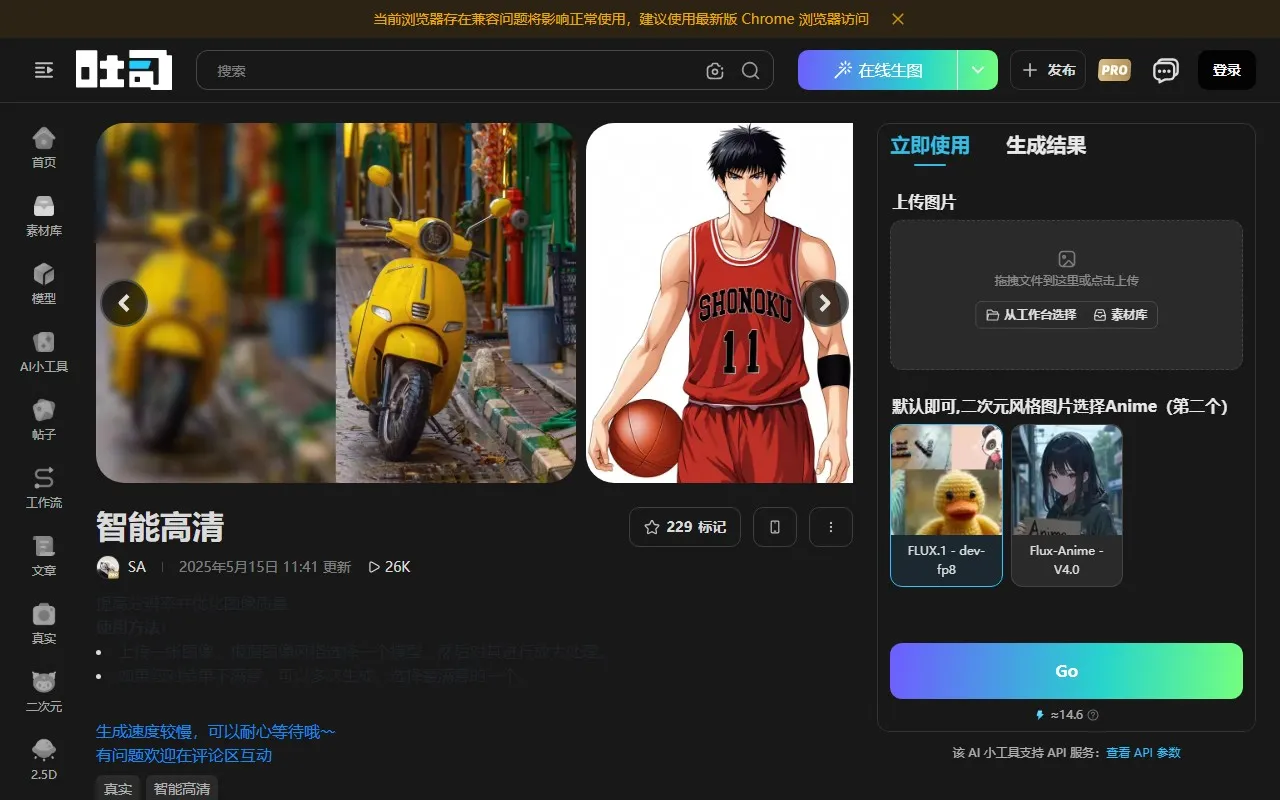Toggle the 229 标记 bookmark button
The width and height of the screenshot is (1280, 800).
(x=684, y=527)
